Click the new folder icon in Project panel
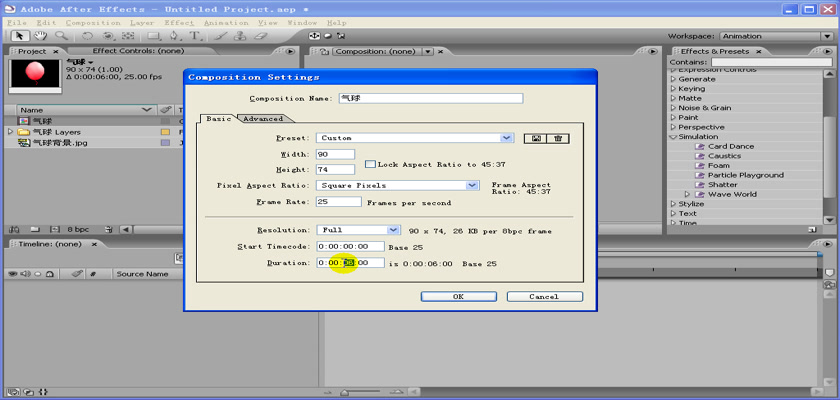Image resolution: width=840 pixels, height=400 pixels. point(35,230)
